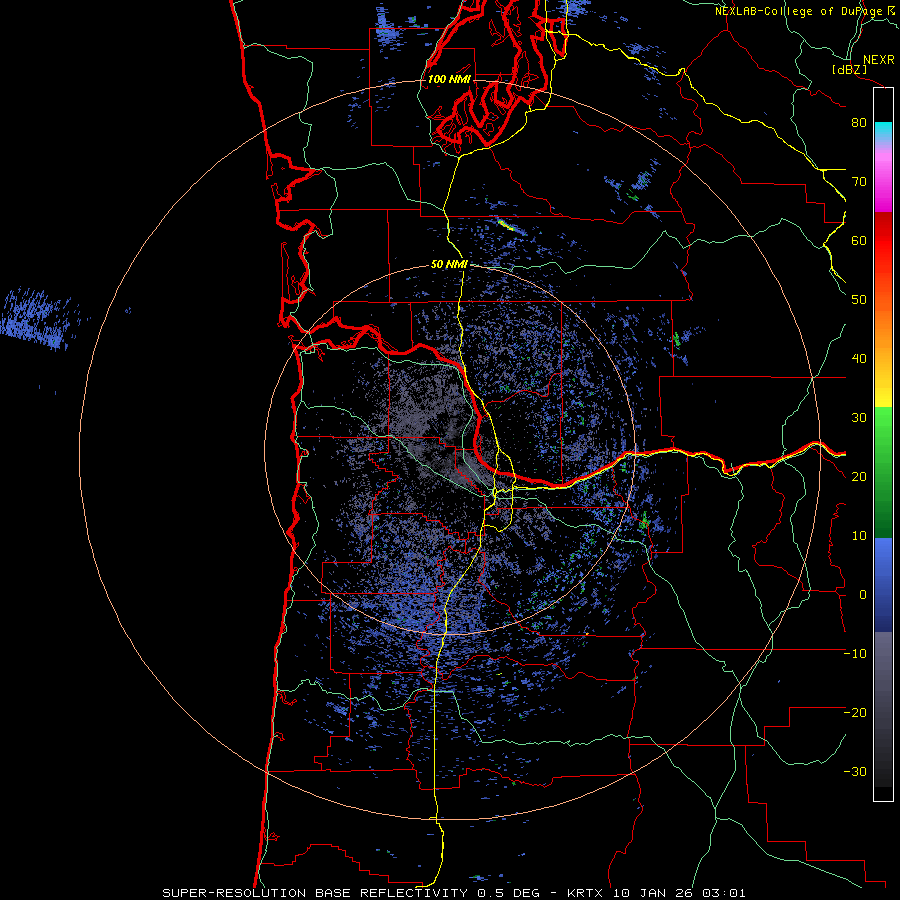900x900 pixels.
Task: Click the "80" value on the dBZ scale
Action: click(859, 122)
